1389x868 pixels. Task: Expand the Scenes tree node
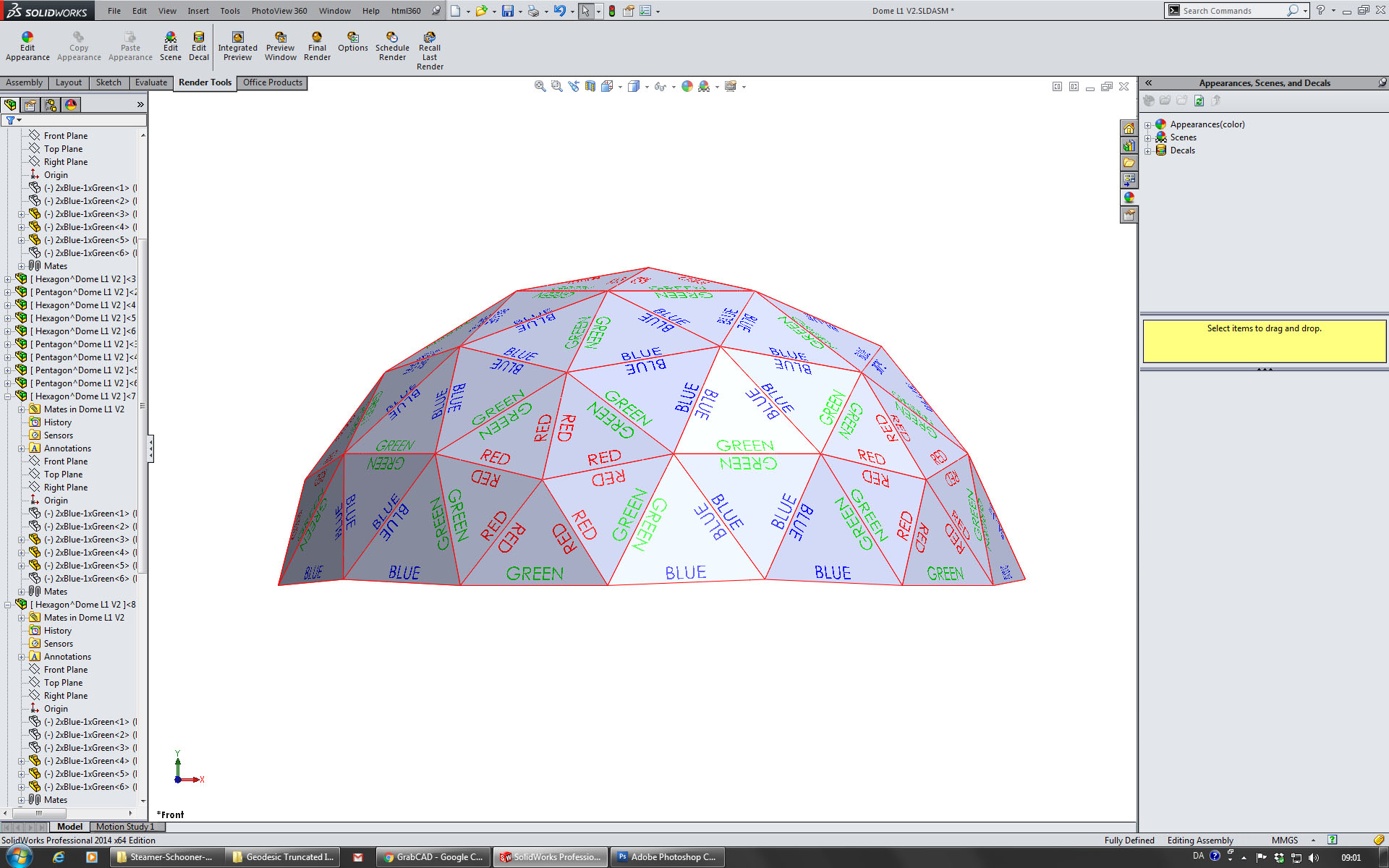point(1147,138)
